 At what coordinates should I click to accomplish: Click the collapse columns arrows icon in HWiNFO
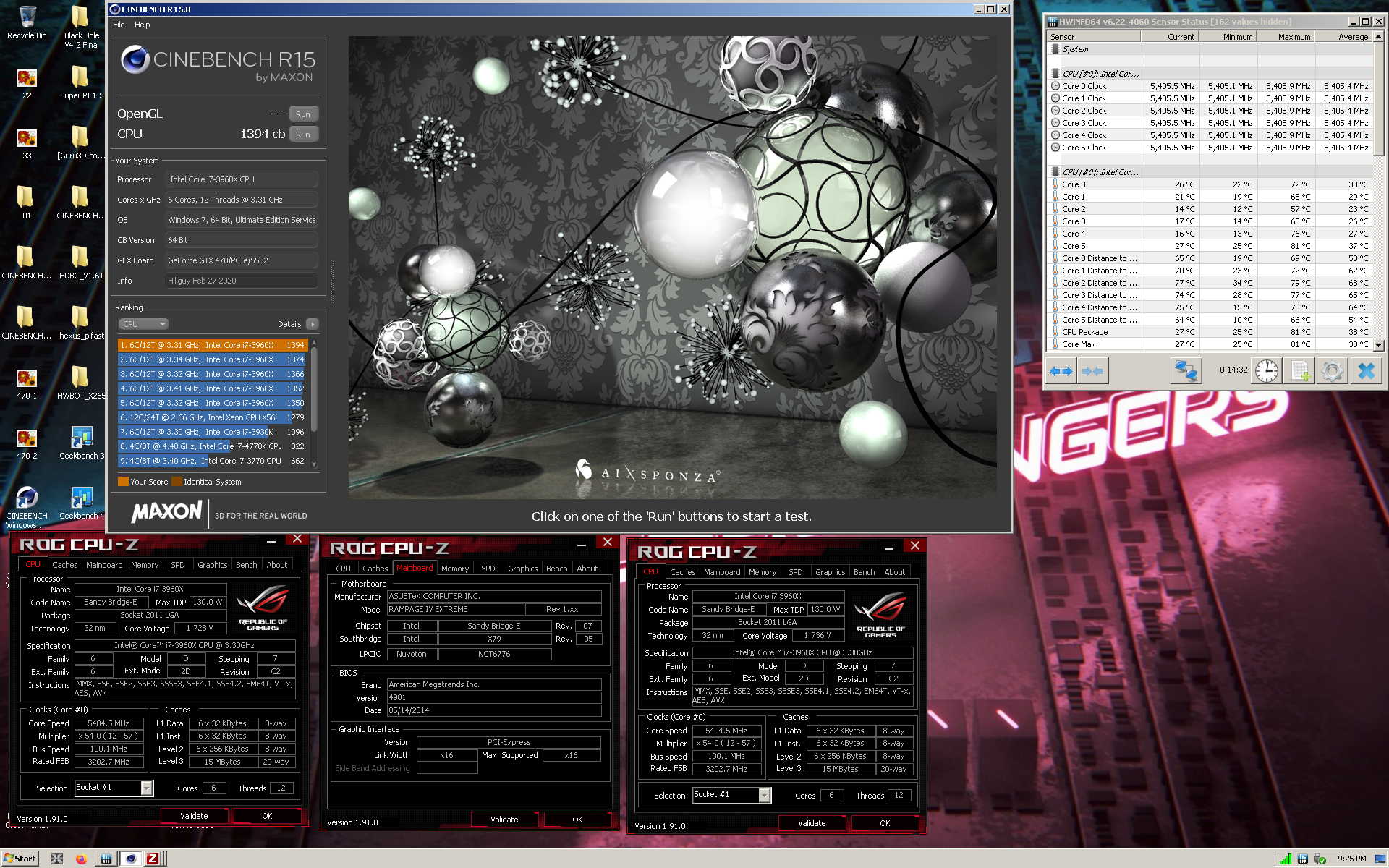[1092, 371]
